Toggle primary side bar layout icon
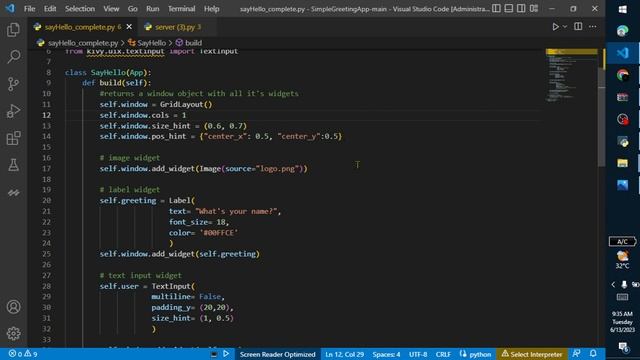 496,8
